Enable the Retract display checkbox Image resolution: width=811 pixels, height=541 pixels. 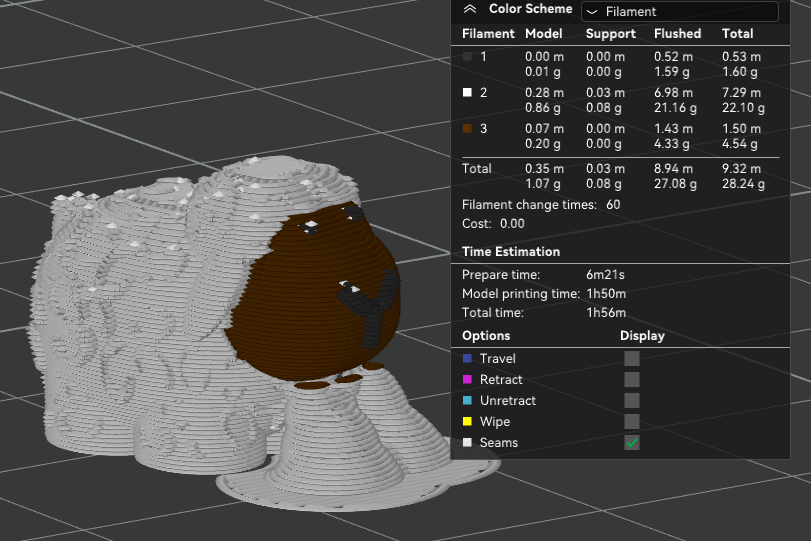click(x=632, y=380)
